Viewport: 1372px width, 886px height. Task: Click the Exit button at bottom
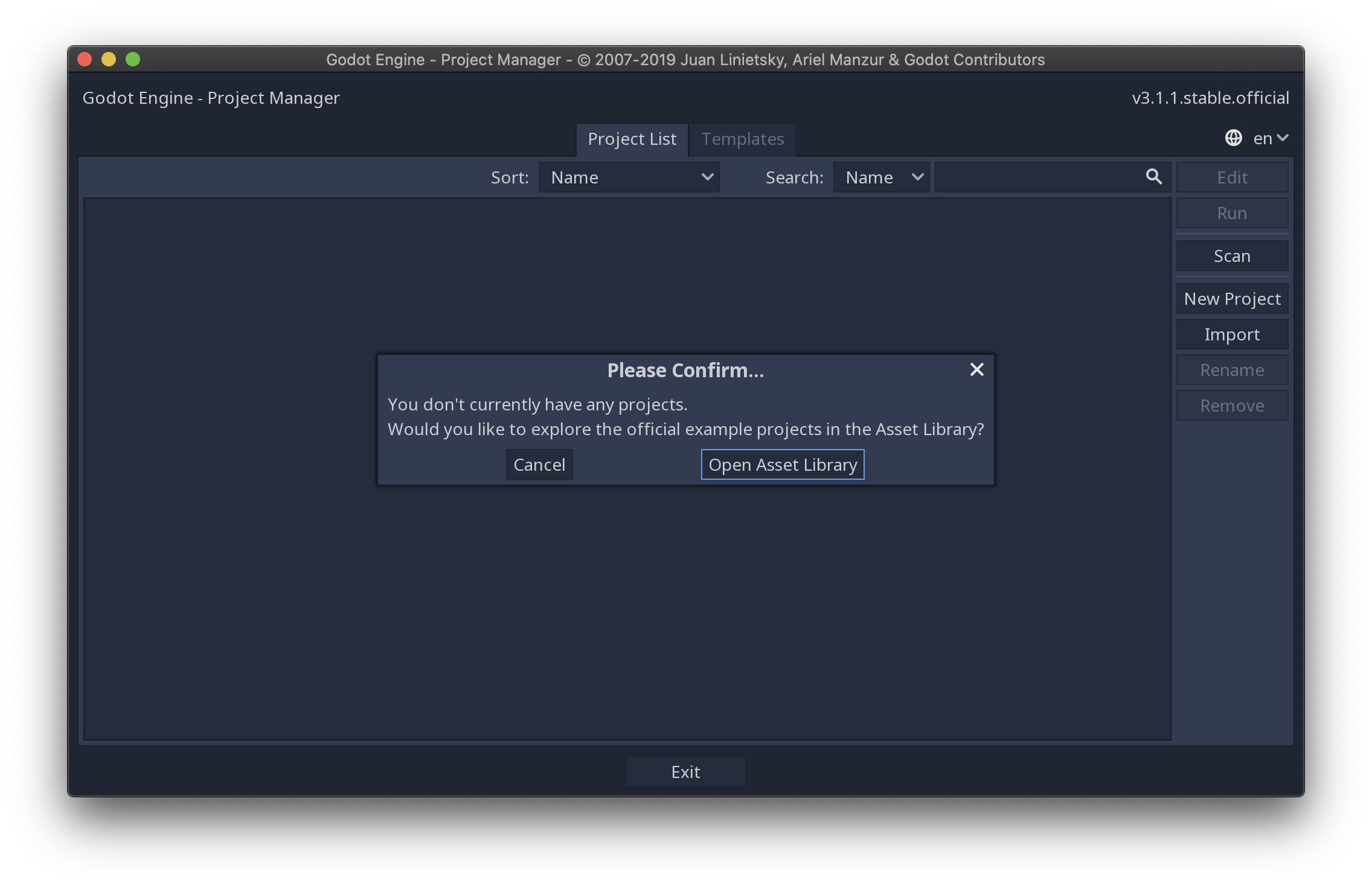pyautogui.click(x=685, y=771)
